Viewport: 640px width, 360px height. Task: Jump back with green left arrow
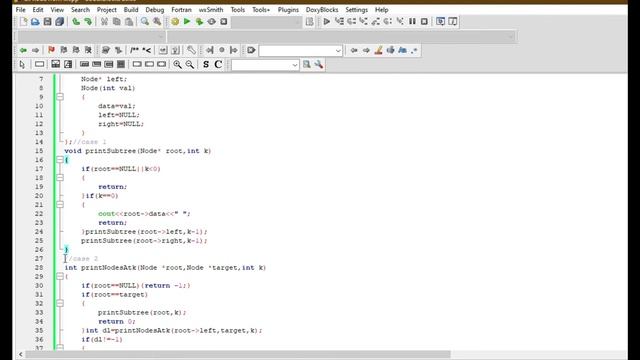pyautogui.click(x=23, y=50)
